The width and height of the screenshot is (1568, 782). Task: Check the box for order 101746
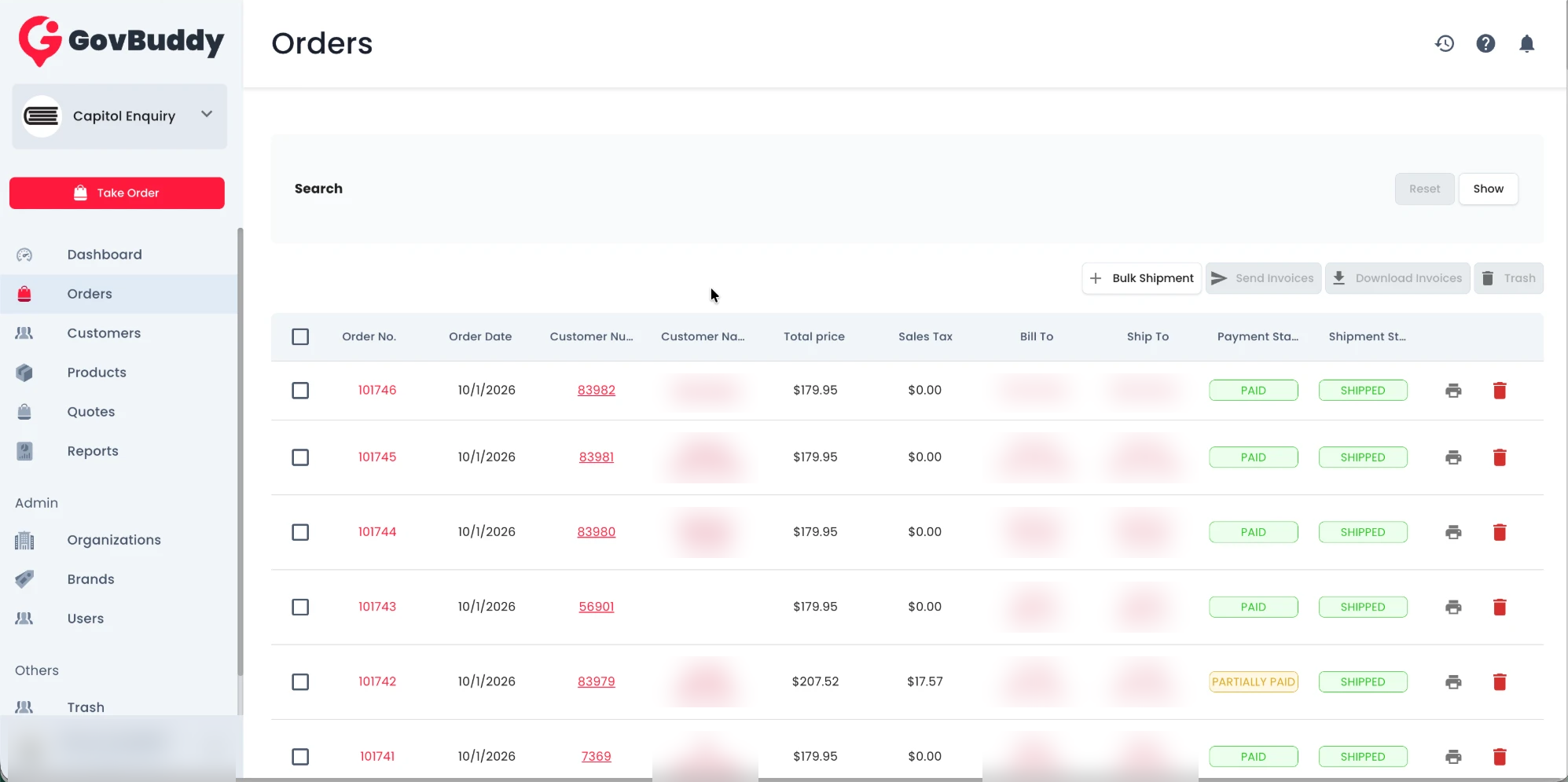click(300, 391)
